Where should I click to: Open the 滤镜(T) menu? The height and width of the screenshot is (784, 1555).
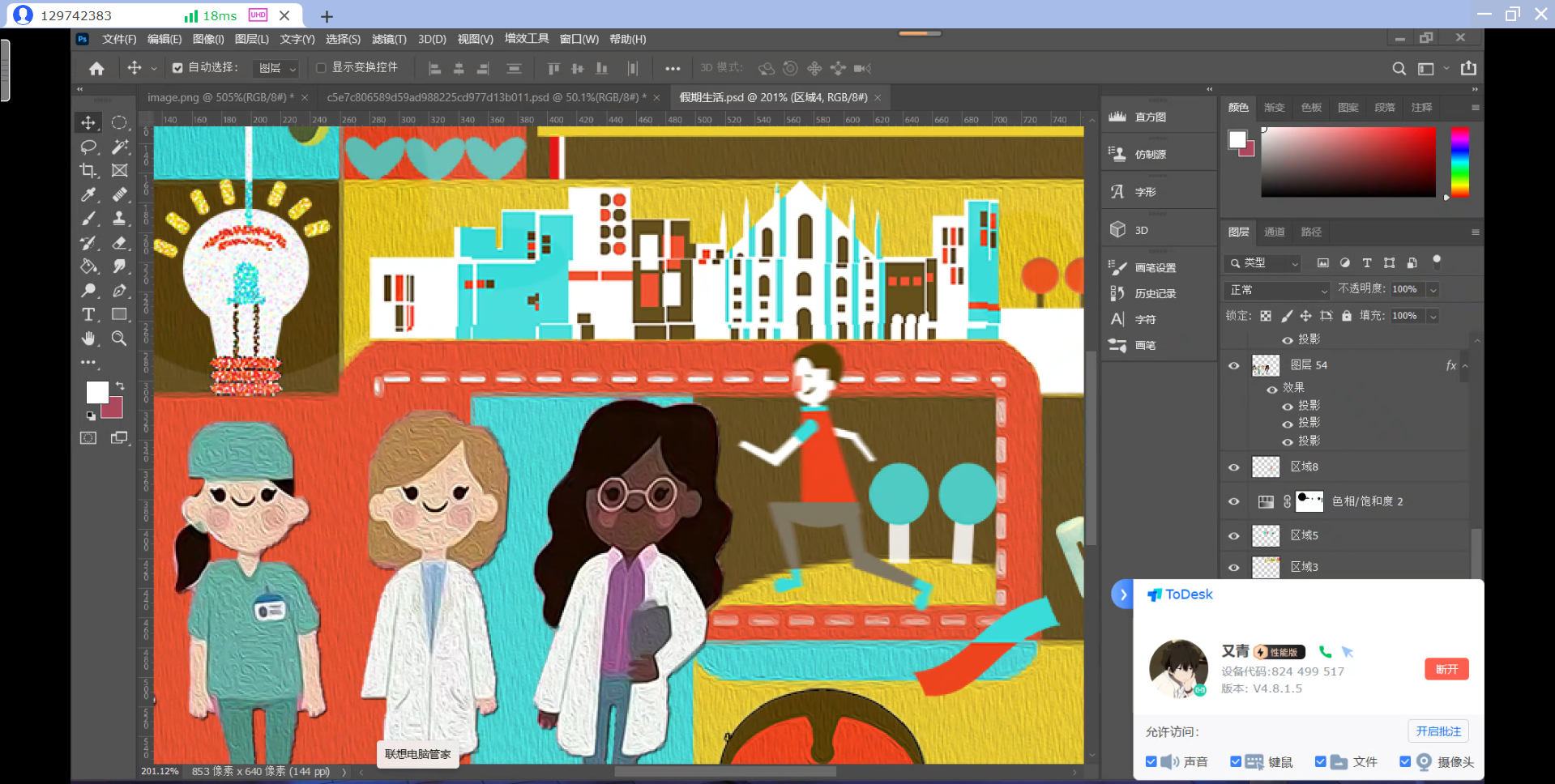pos(389,39)
